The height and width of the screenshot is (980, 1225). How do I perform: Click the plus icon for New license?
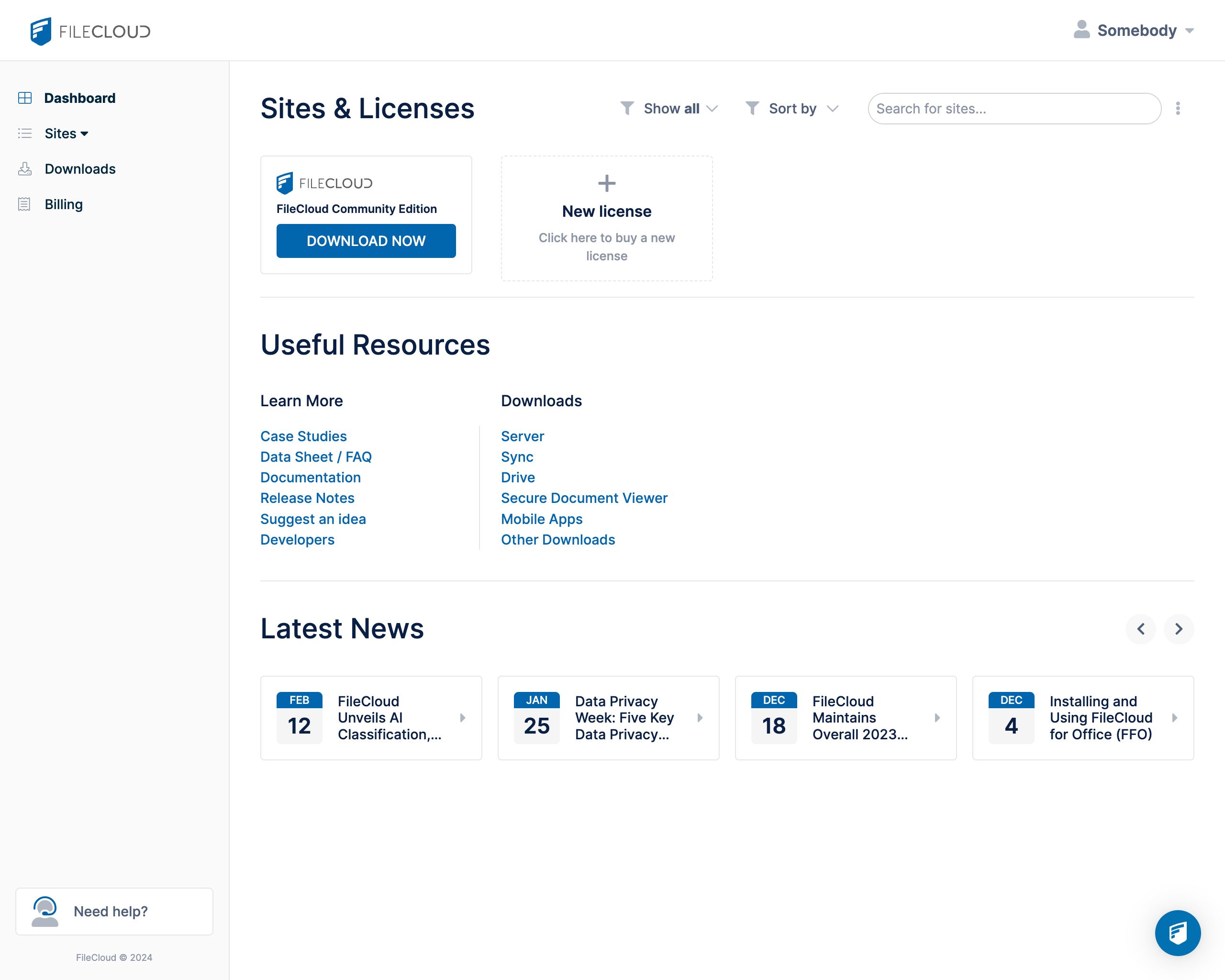click(606, 183)
